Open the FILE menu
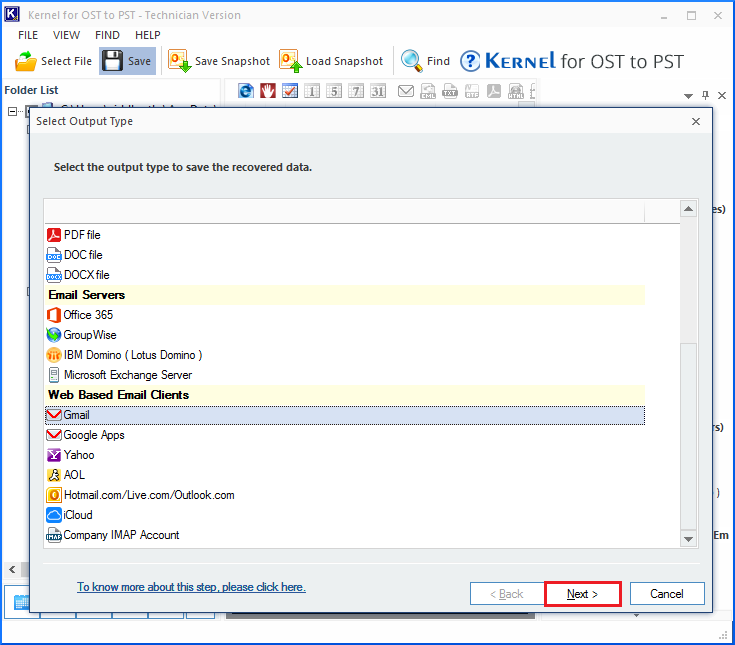735x645 pixels. click(28, 35)
